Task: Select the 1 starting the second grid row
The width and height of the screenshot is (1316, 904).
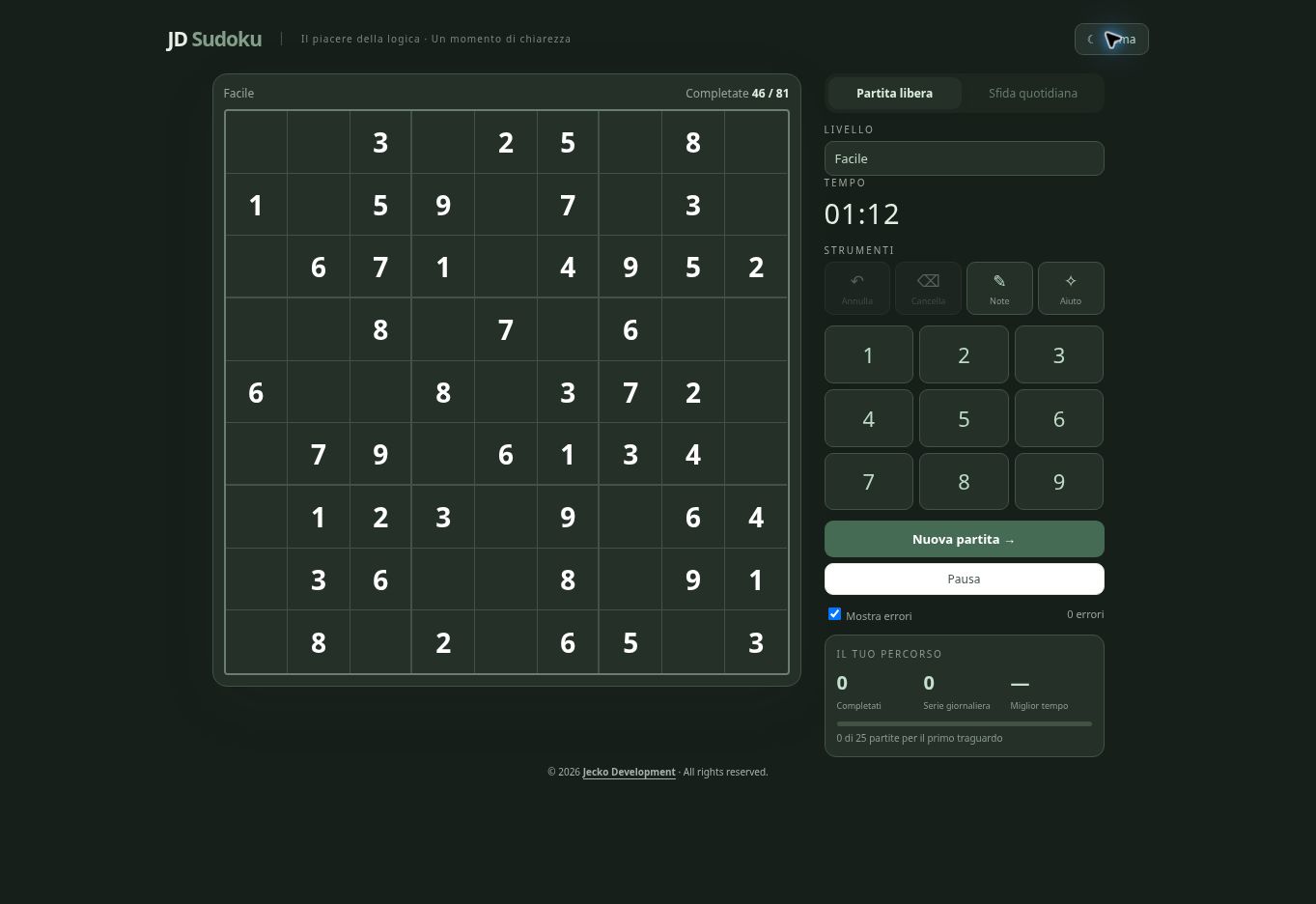Action: pos(256,205)
